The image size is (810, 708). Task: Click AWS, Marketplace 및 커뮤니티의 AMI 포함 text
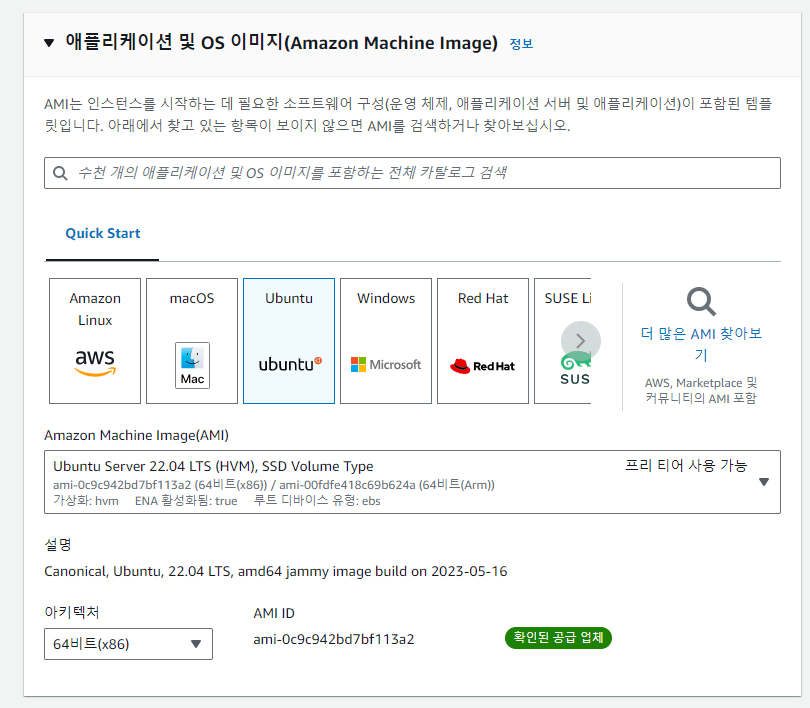[x=701, y=390]
